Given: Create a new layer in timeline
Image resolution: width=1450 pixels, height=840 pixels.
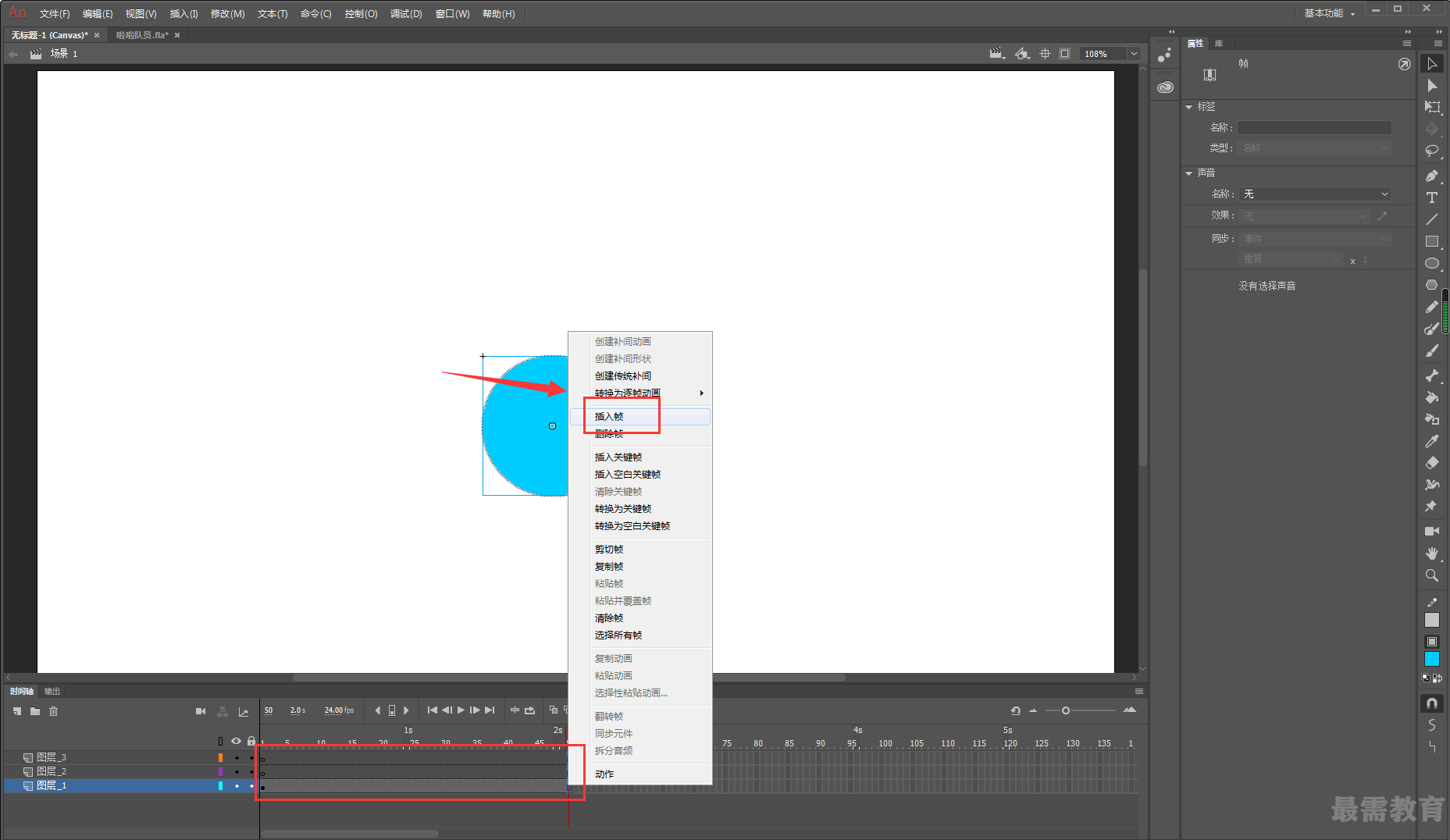Looking at the screenshot, I should coord(17,711).
